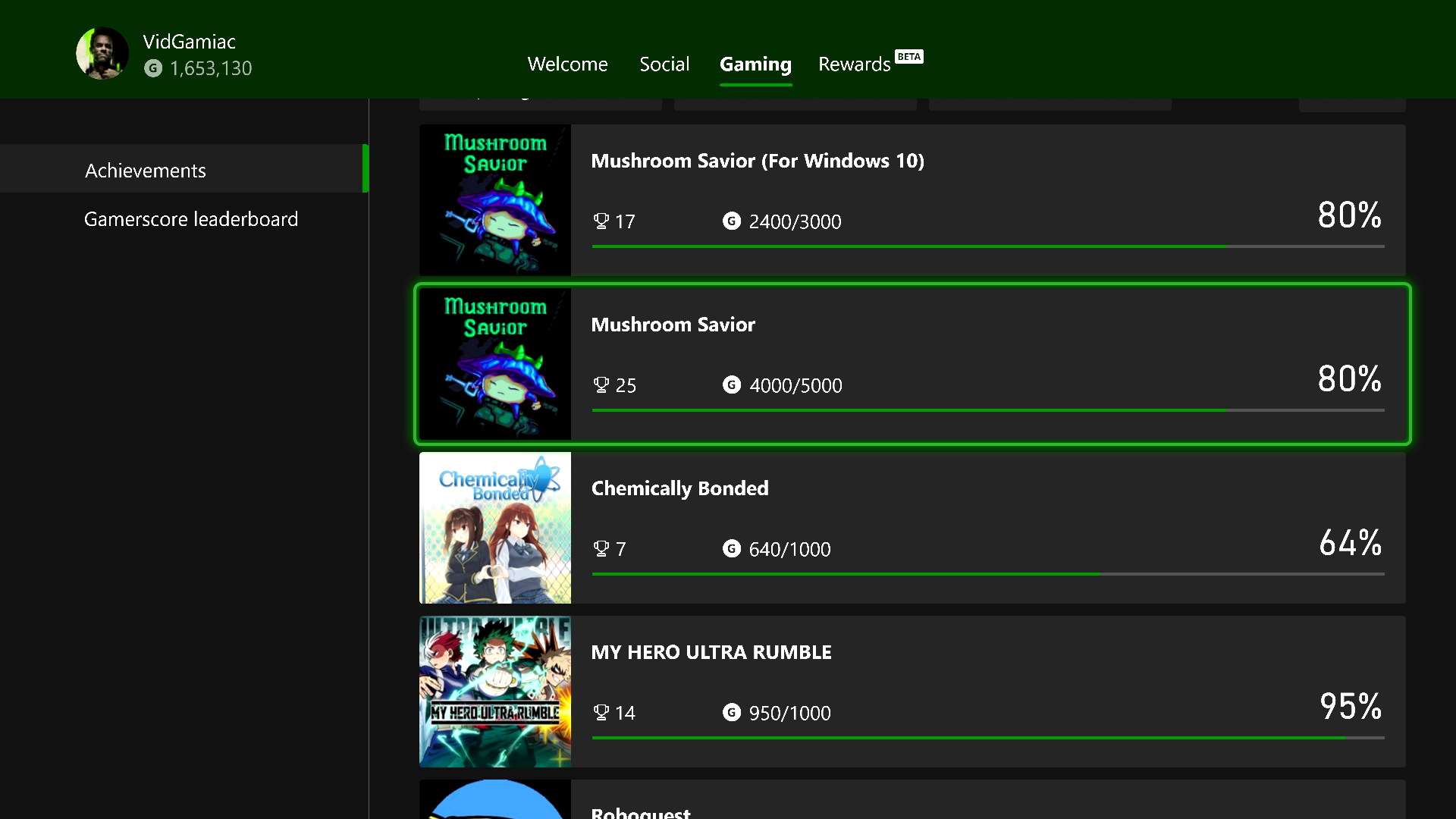1456x819 pixels.
Task: Click gamerscore icon beside 640/1000
Action: click(731, 549)
